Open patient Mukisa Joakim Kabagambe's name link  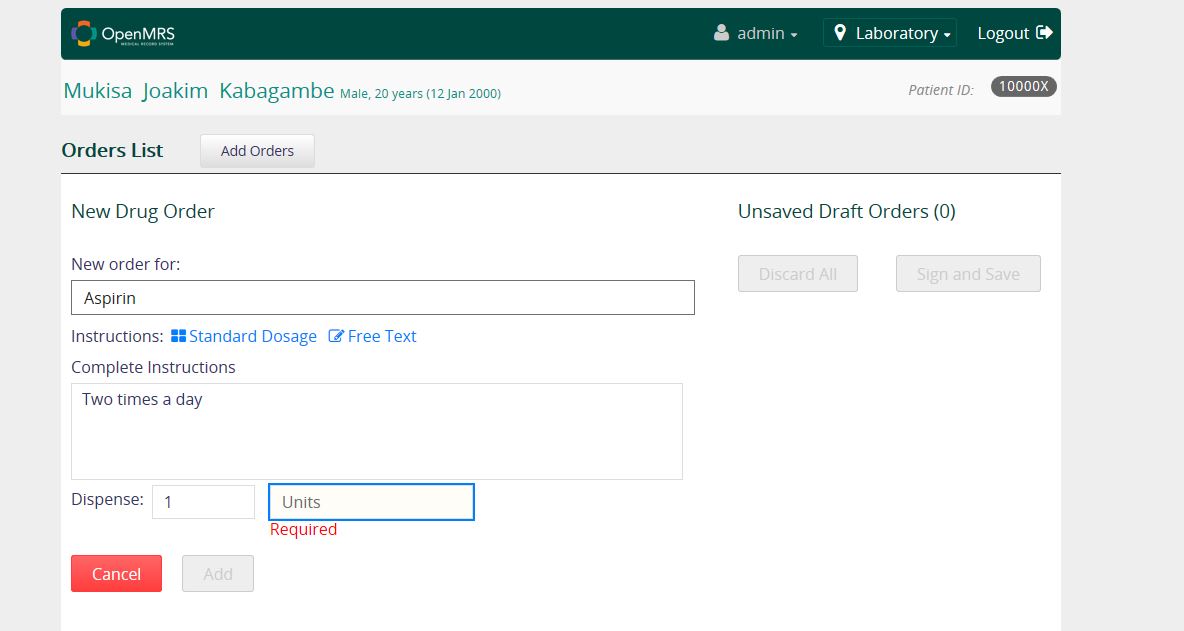199,91
